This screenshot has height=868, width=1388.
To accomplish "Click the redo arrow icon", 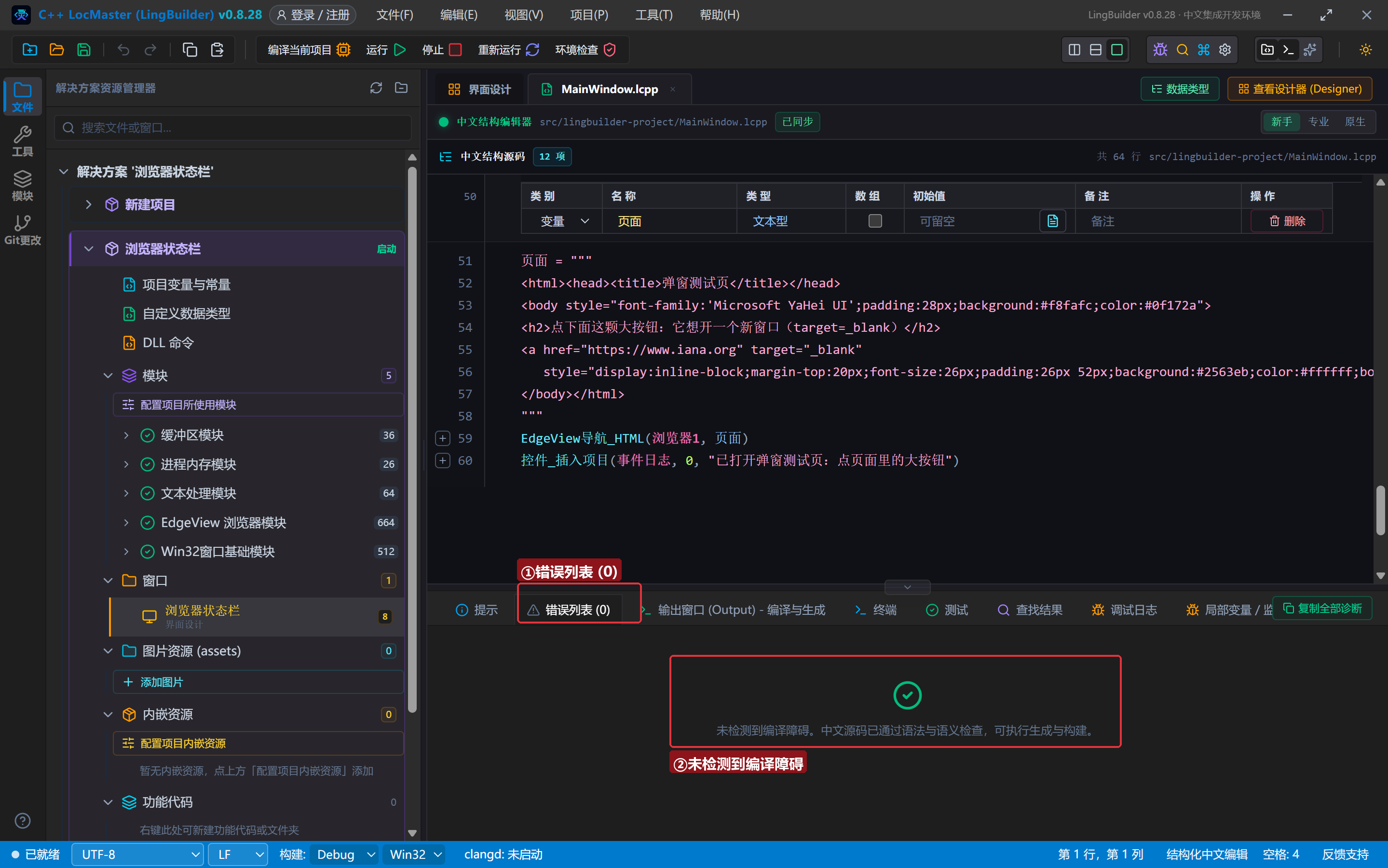I will [x=150, y=50].
